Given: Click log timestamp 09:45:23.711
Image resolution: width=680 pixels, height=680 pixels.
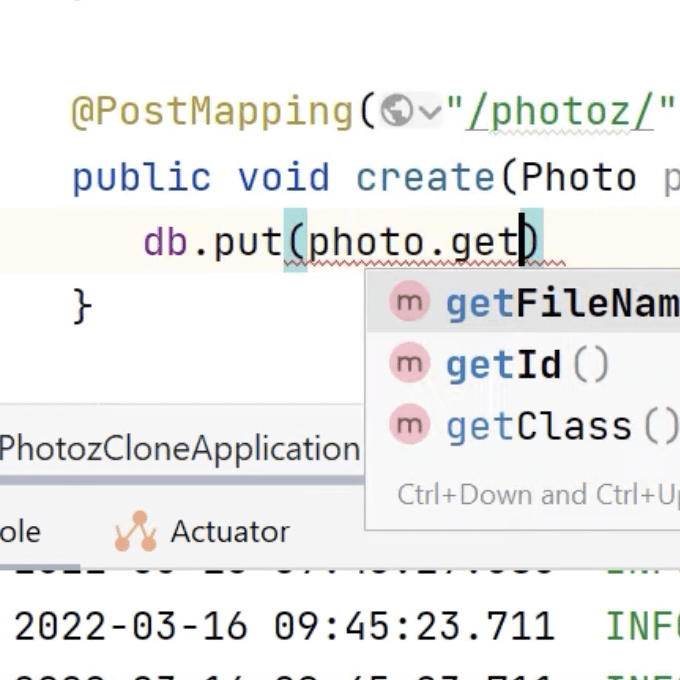Looking at the screenshot, I should pyautogui.click(x=414, y=626).
